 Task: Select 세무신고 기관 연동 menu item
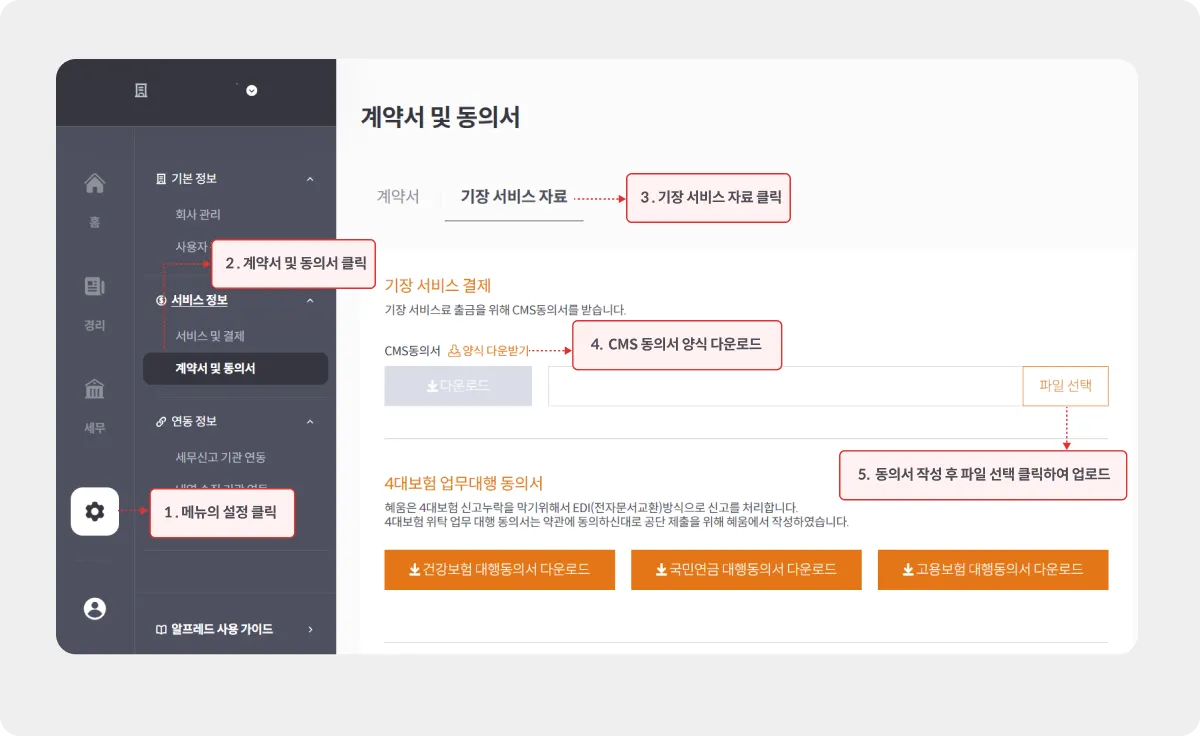[220, 457]
